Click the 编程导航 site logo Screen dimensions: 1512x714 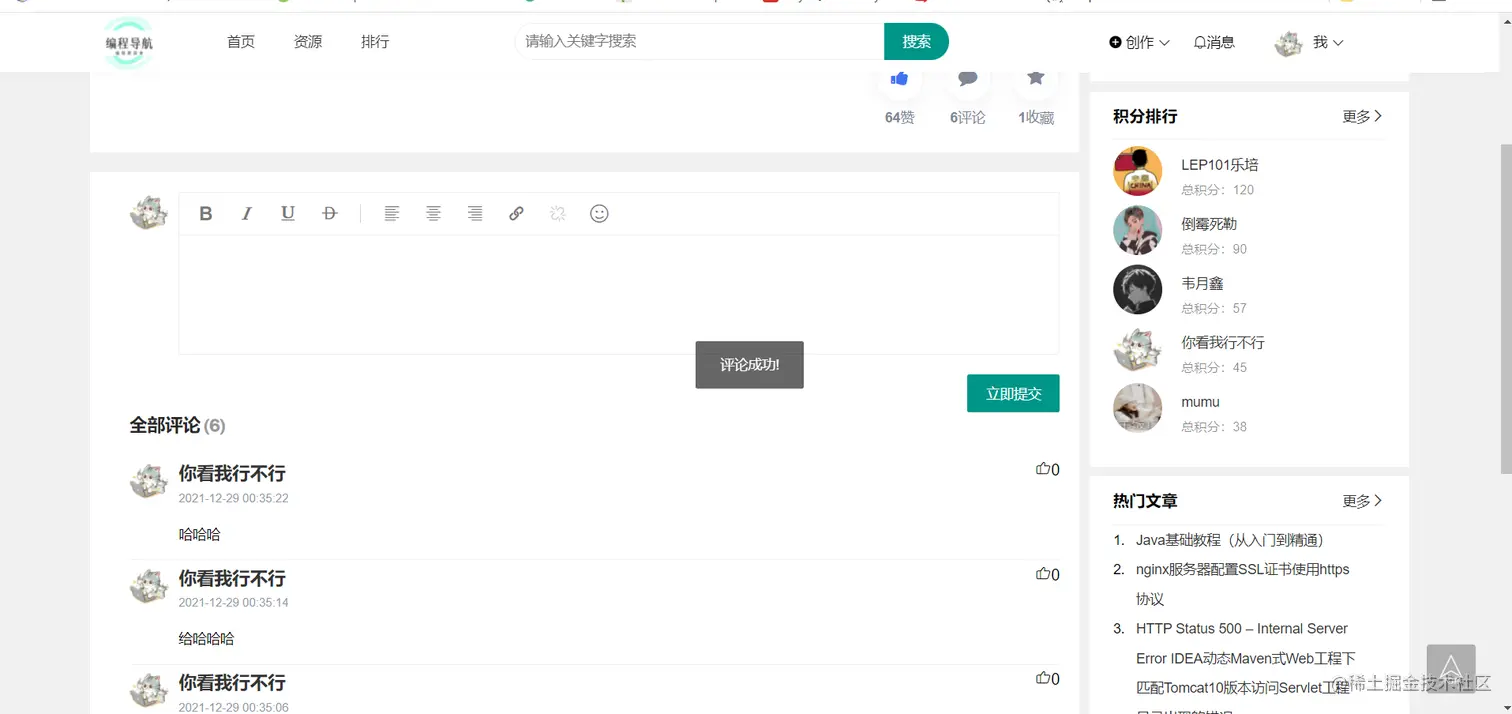click(x=130, y=43)
